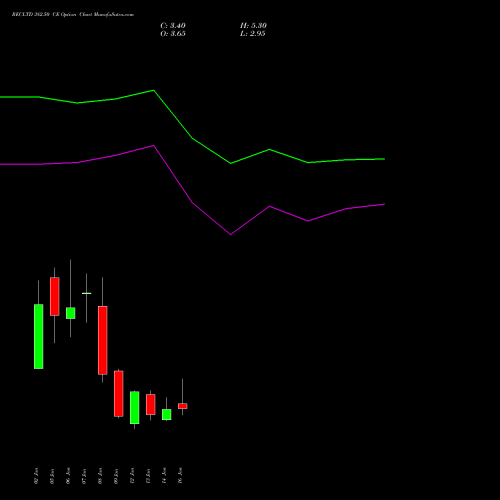Click the '09 Jan' date axis label

(x=116, y=476)
